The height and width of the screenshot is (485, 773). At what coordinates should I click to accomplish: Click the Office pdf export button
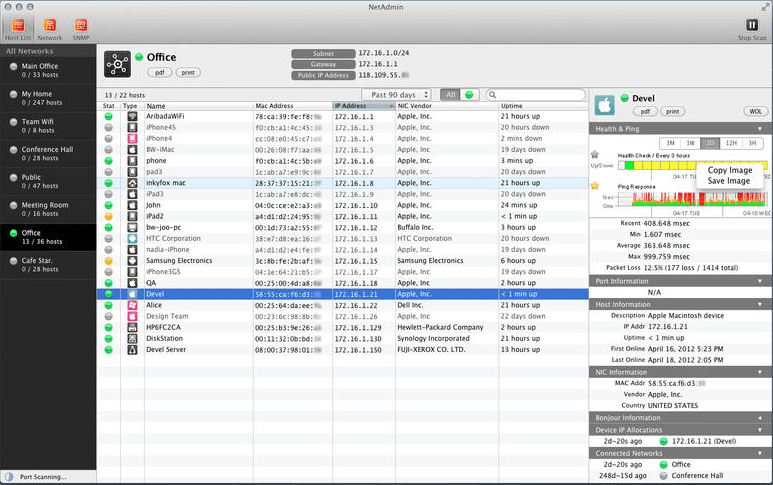[160, 72]
